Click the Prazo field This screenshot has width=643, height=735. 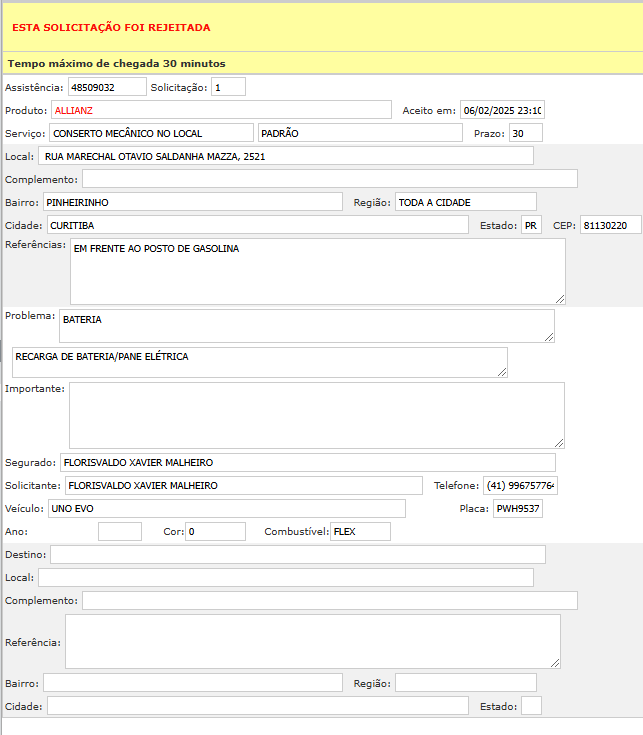[525, 133]
